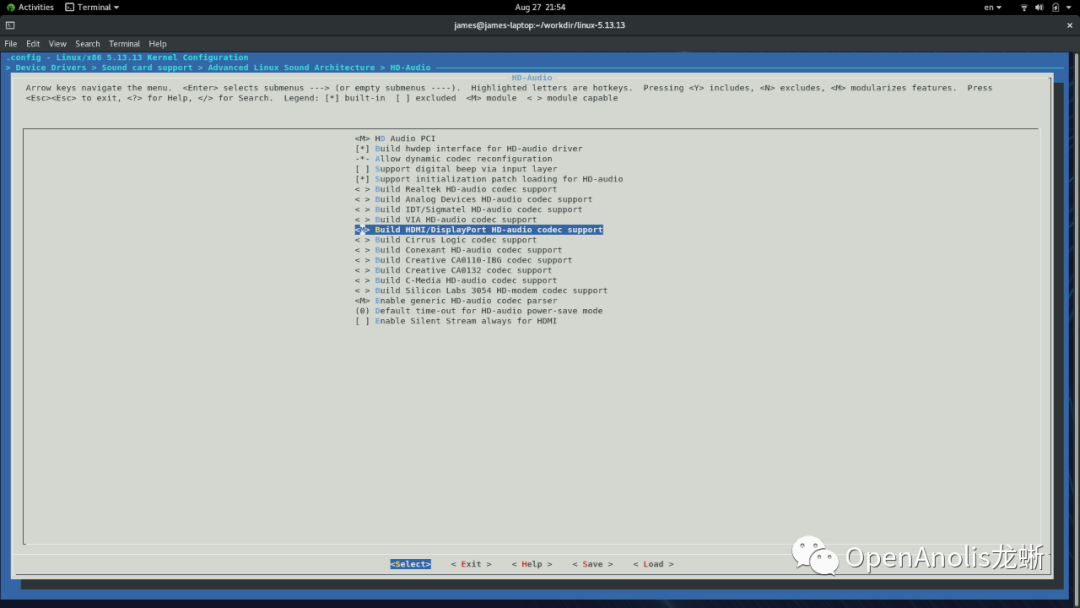
Task: Open the View menu
Action: click(x=58, y=43)
